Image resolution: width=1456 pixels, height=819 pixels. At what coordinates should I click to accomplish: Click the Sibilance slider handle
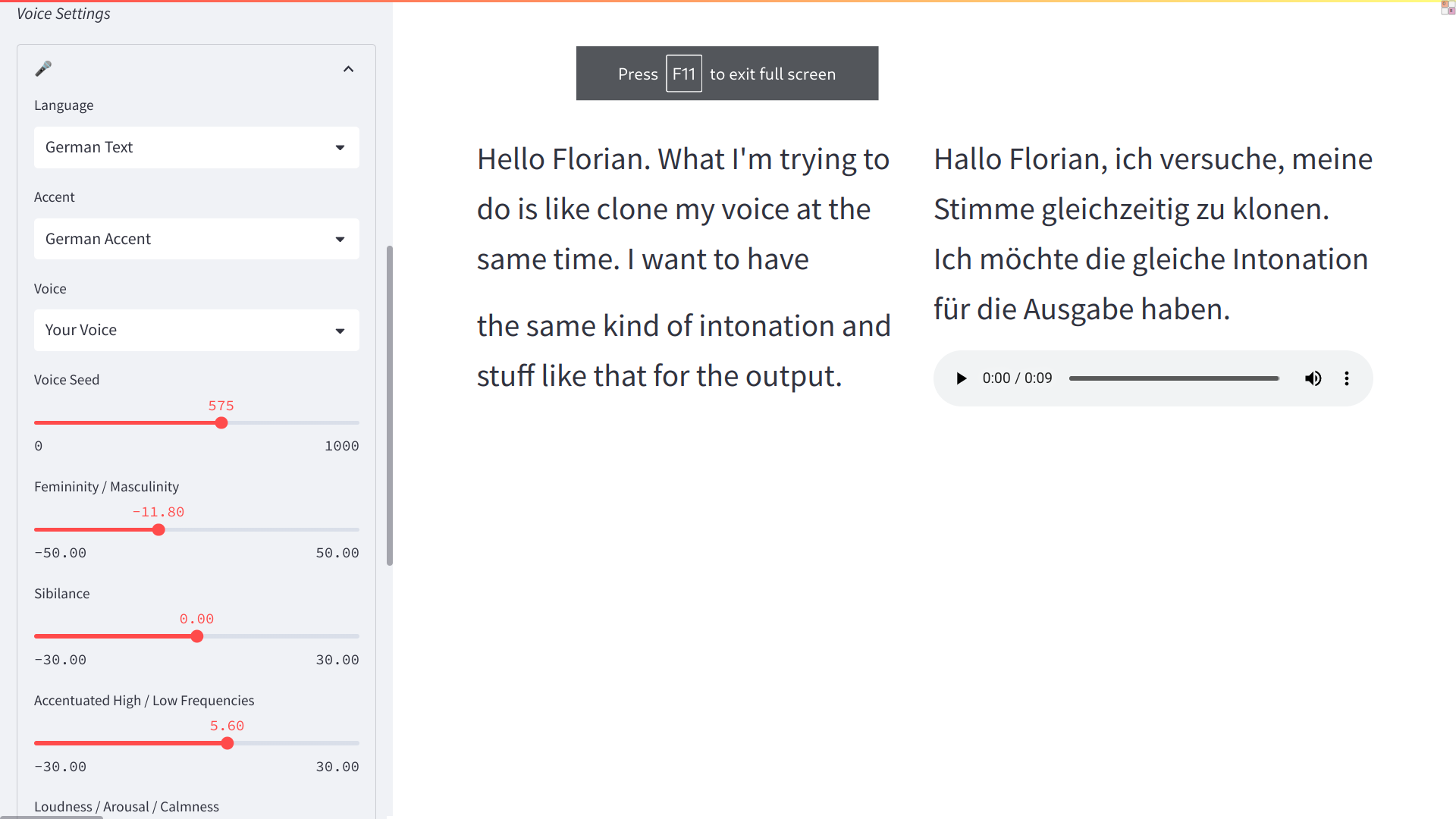click(197, 637)
